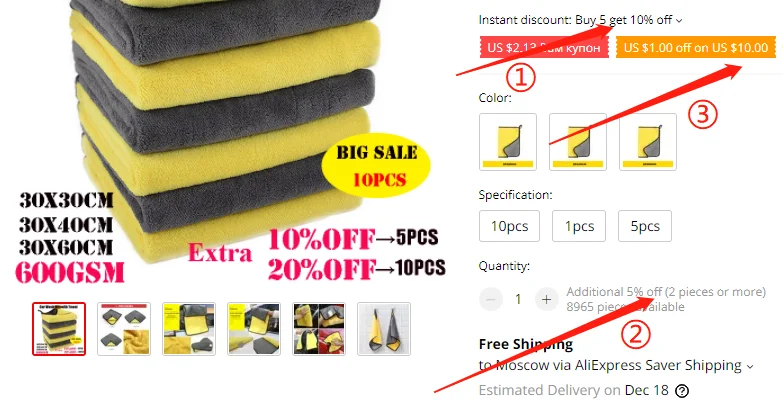Select the 1pcs specification option

point(579,226)
